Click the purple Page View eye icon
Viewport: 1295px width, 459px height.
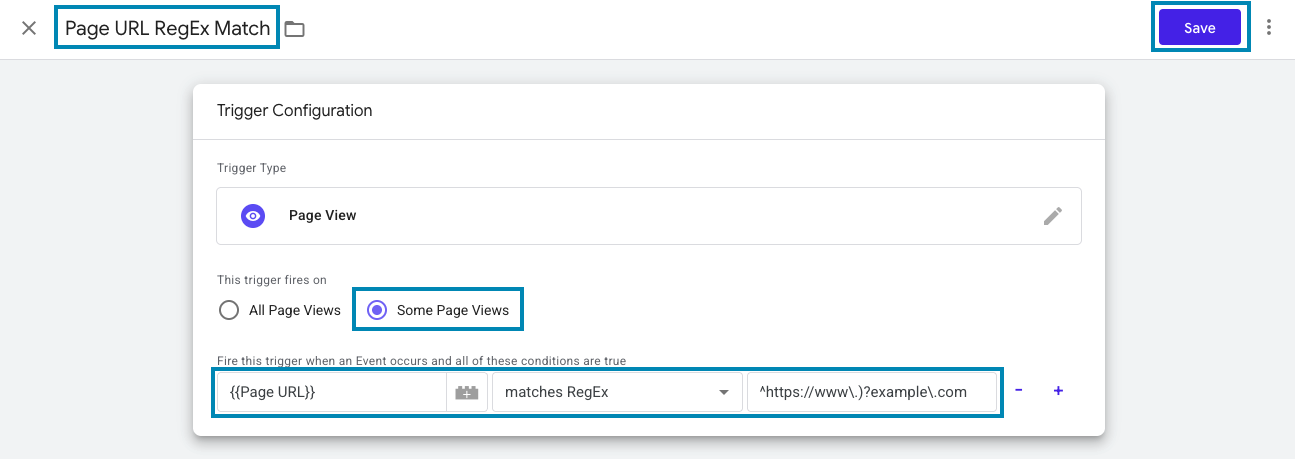253,215
